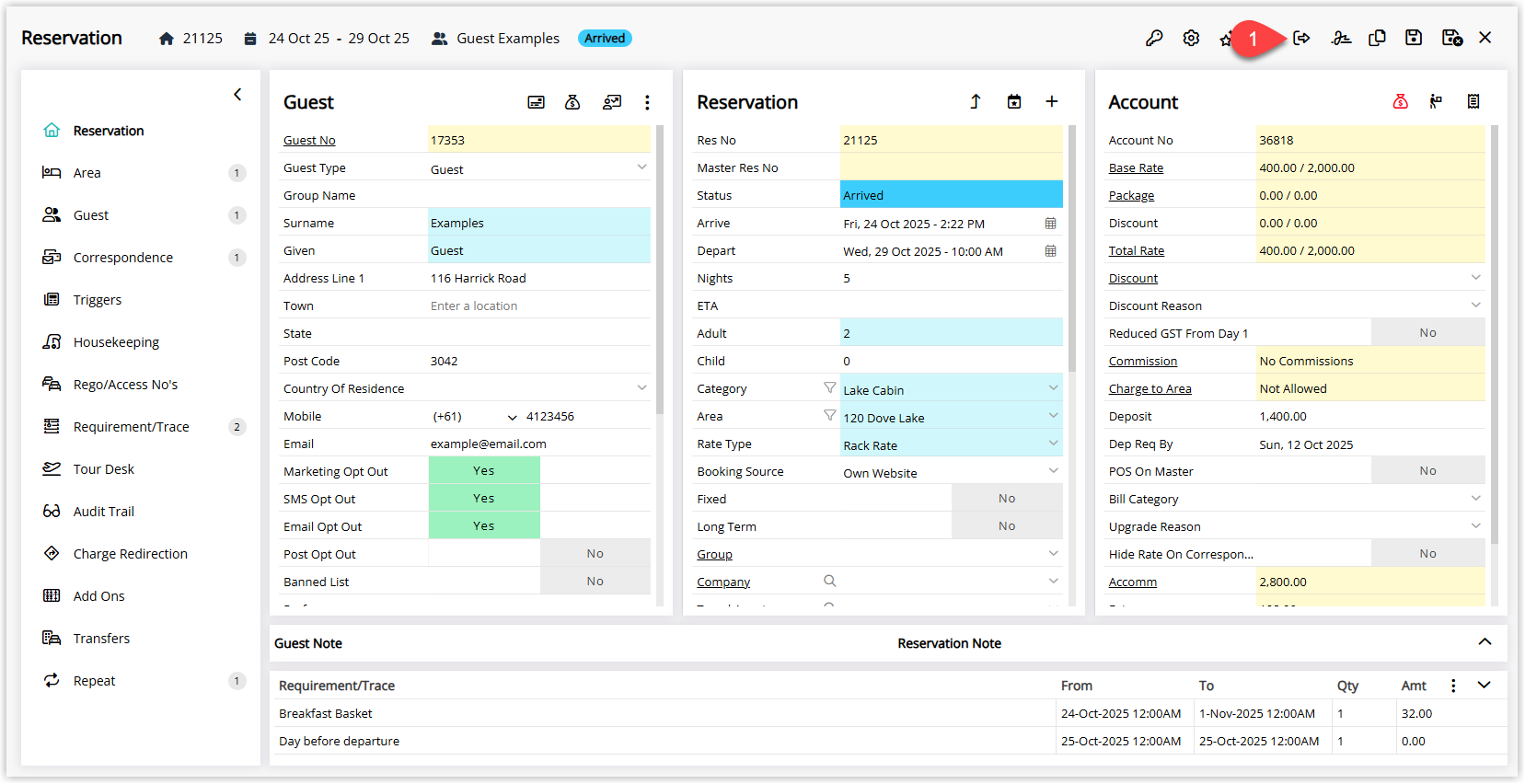Toggle Email Opt Out switch
The image size is (1525, 784).
click(484, 525)
